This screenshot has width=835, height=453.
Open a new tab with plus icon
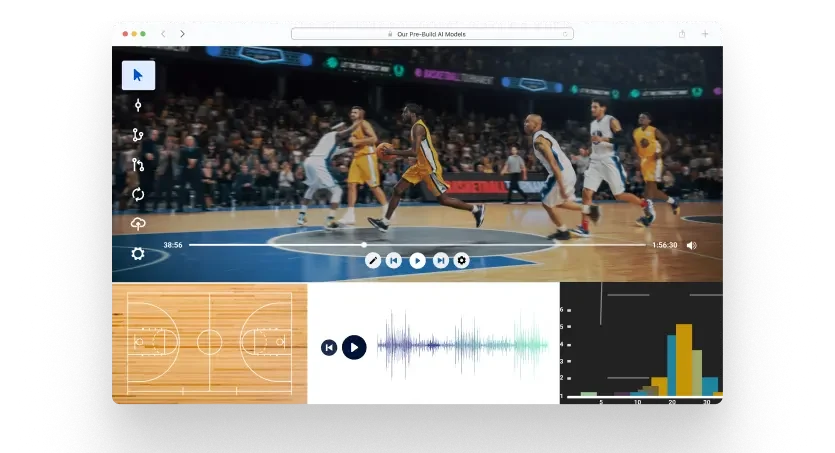705,34
